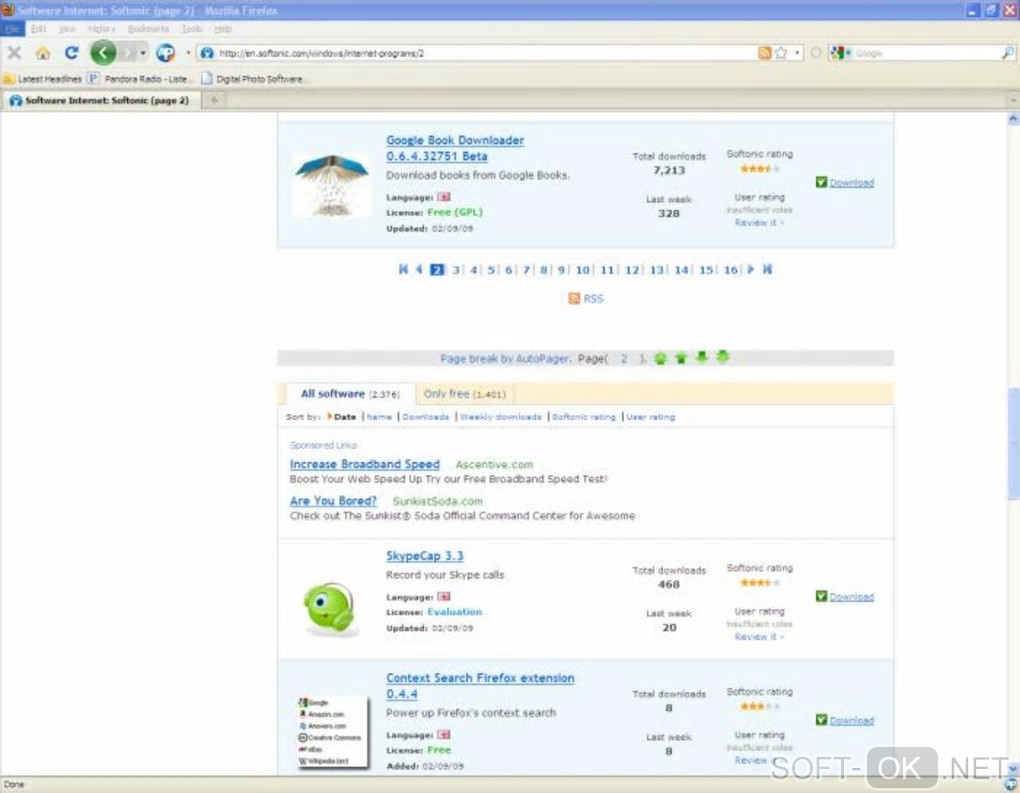Click Google Book Downloader thumbnail image

332,185
